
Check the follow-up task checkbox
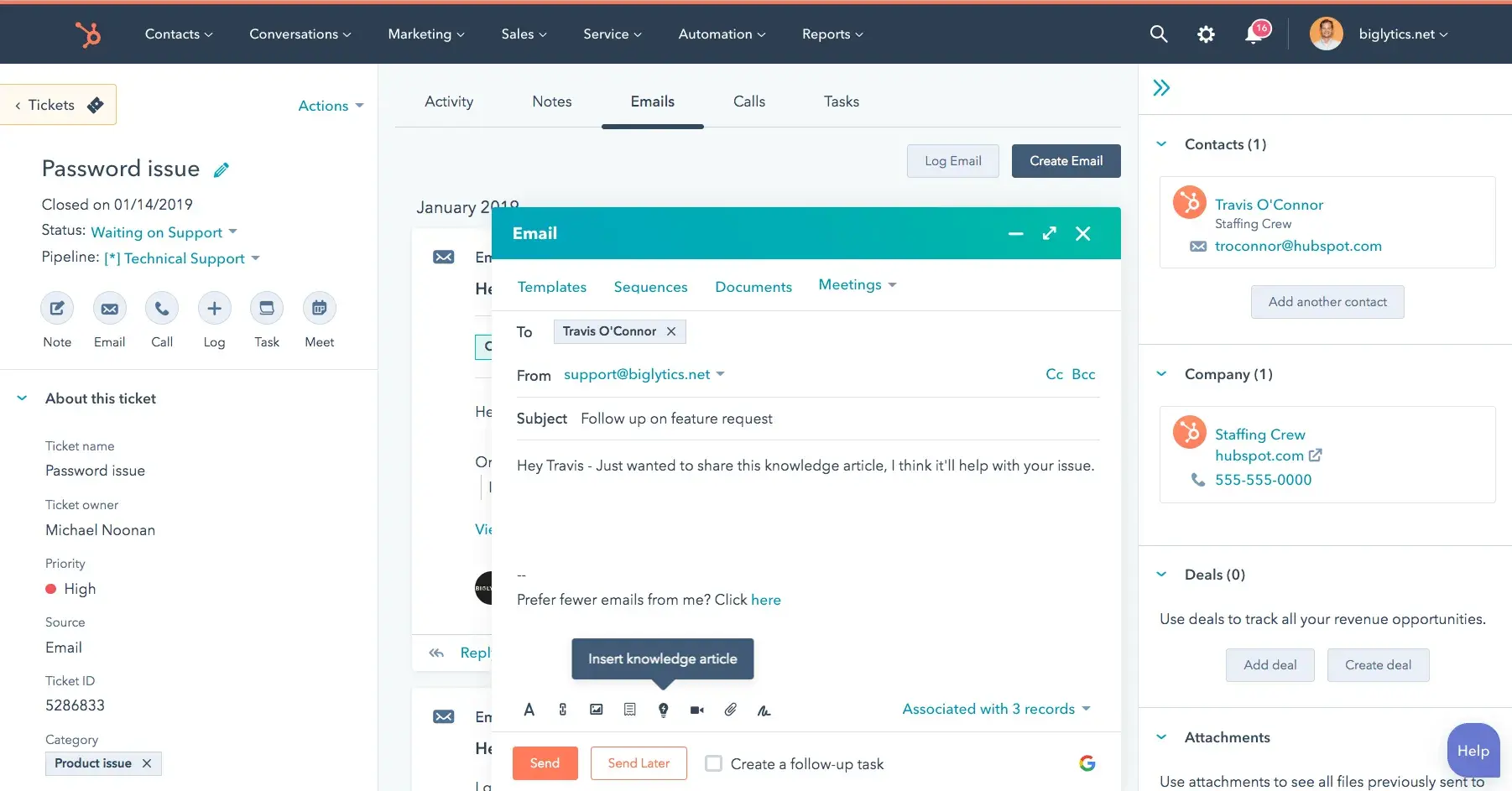(x=712, y=763)
